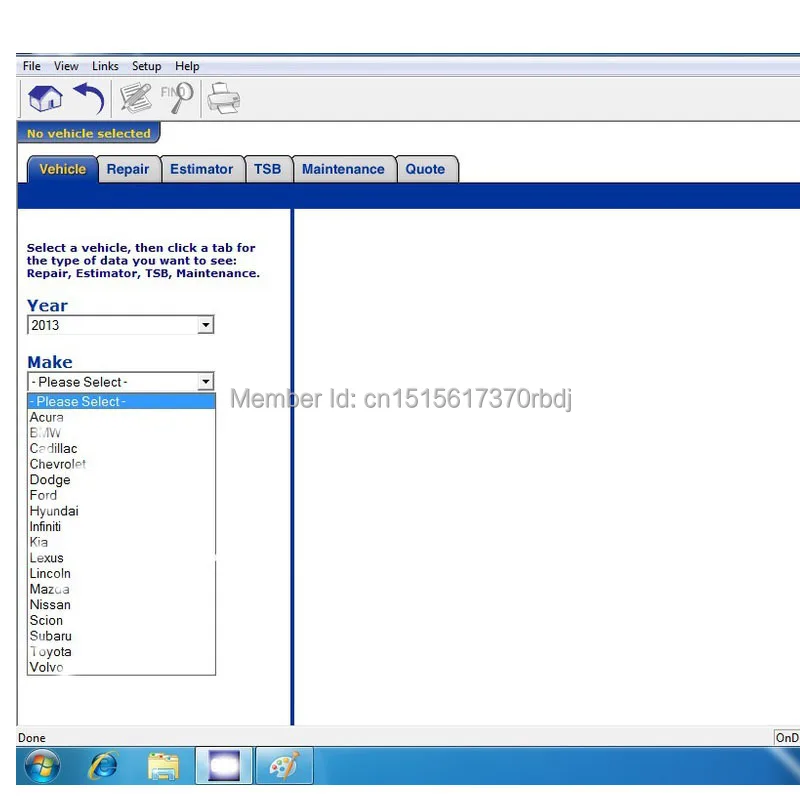
Task: Select Mazda from Make list
Action: (121, 589)
